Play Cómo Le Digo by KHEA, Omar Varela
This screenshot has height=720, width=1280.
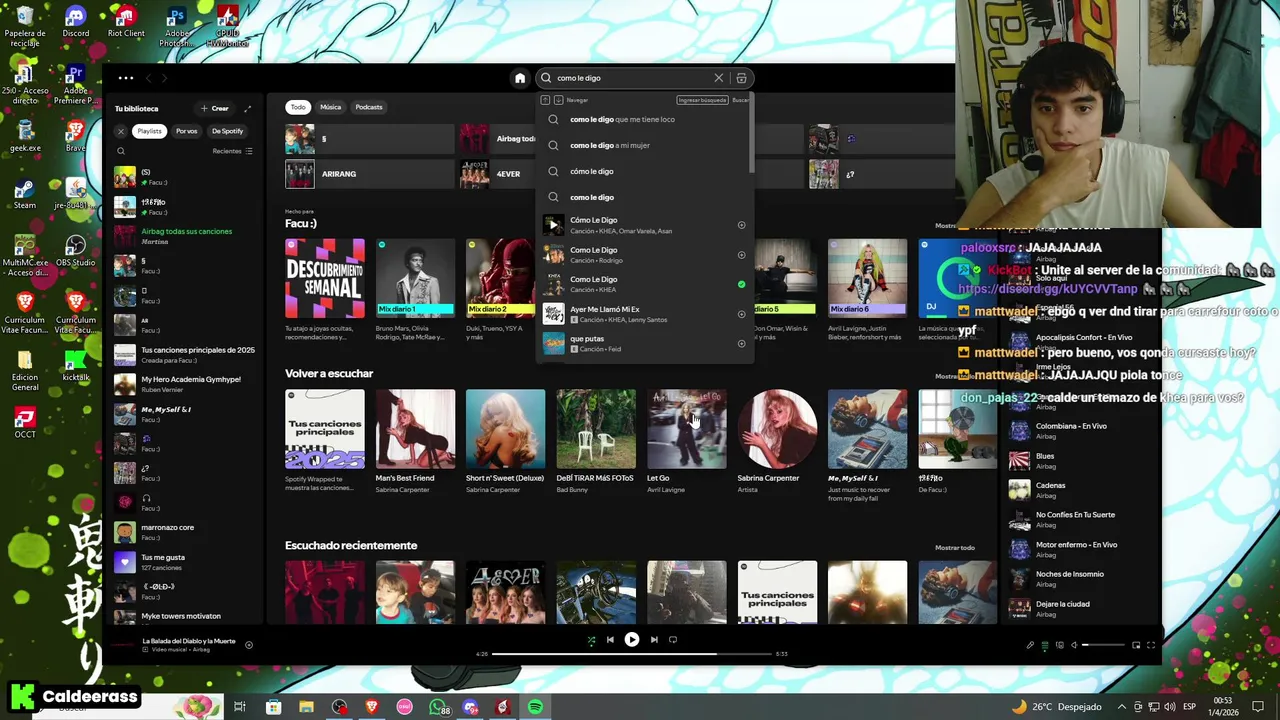click(553, 225)
